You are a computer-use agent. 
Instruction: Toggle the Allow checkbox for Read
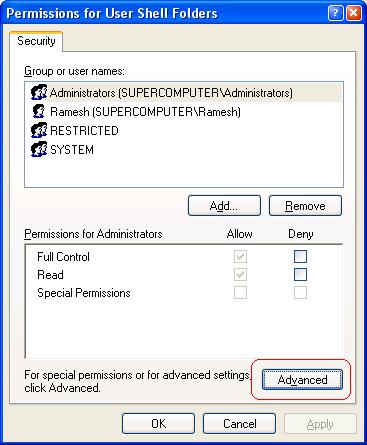[x=240, y=275]
